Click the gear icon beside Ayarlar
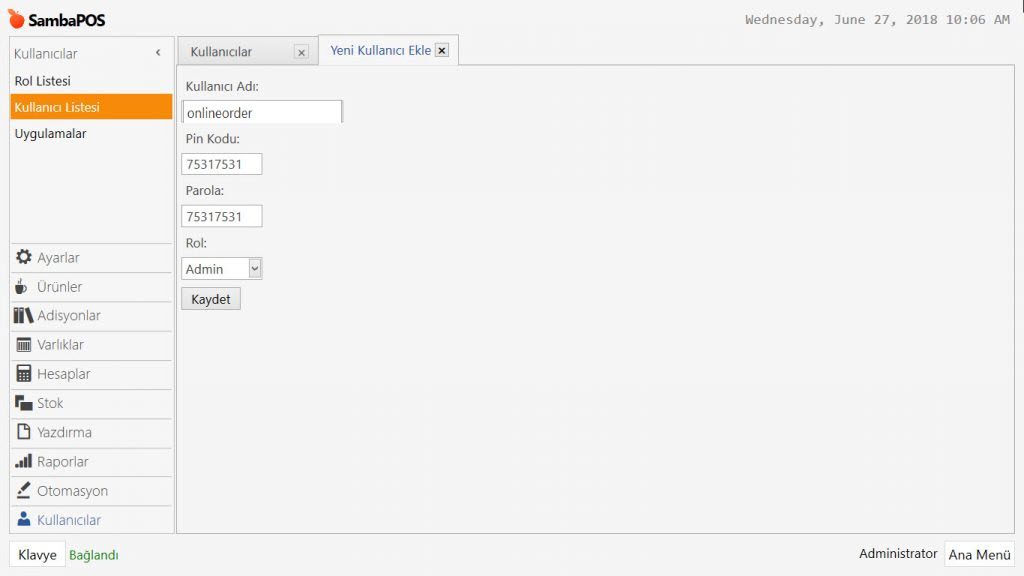1024x576 pixels. click(24, 257)
